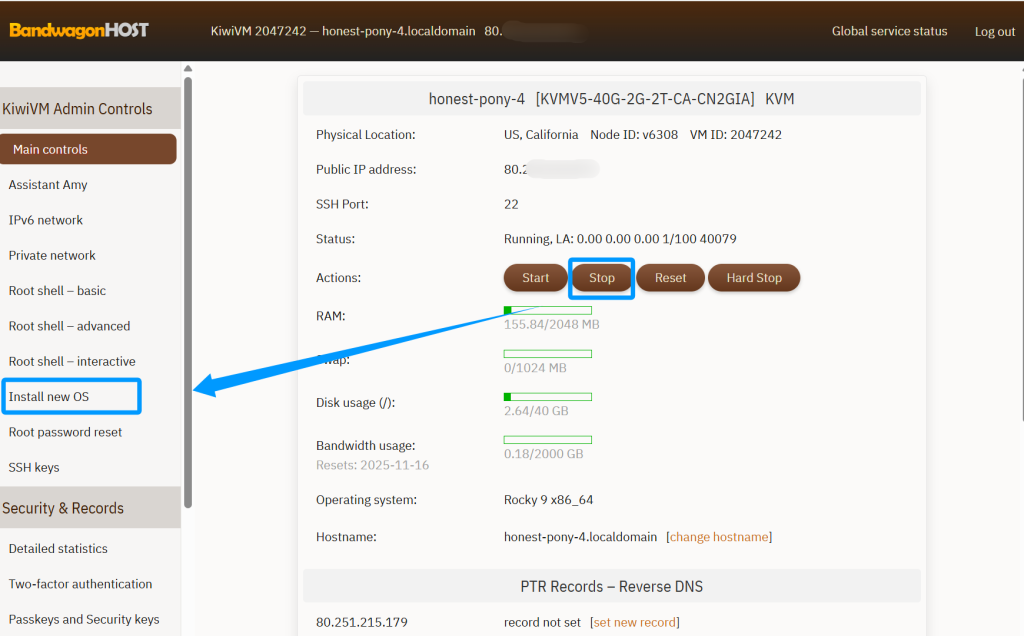Open Private network settings
This screenshot has height=636, width=1024.
coord(52,255)
